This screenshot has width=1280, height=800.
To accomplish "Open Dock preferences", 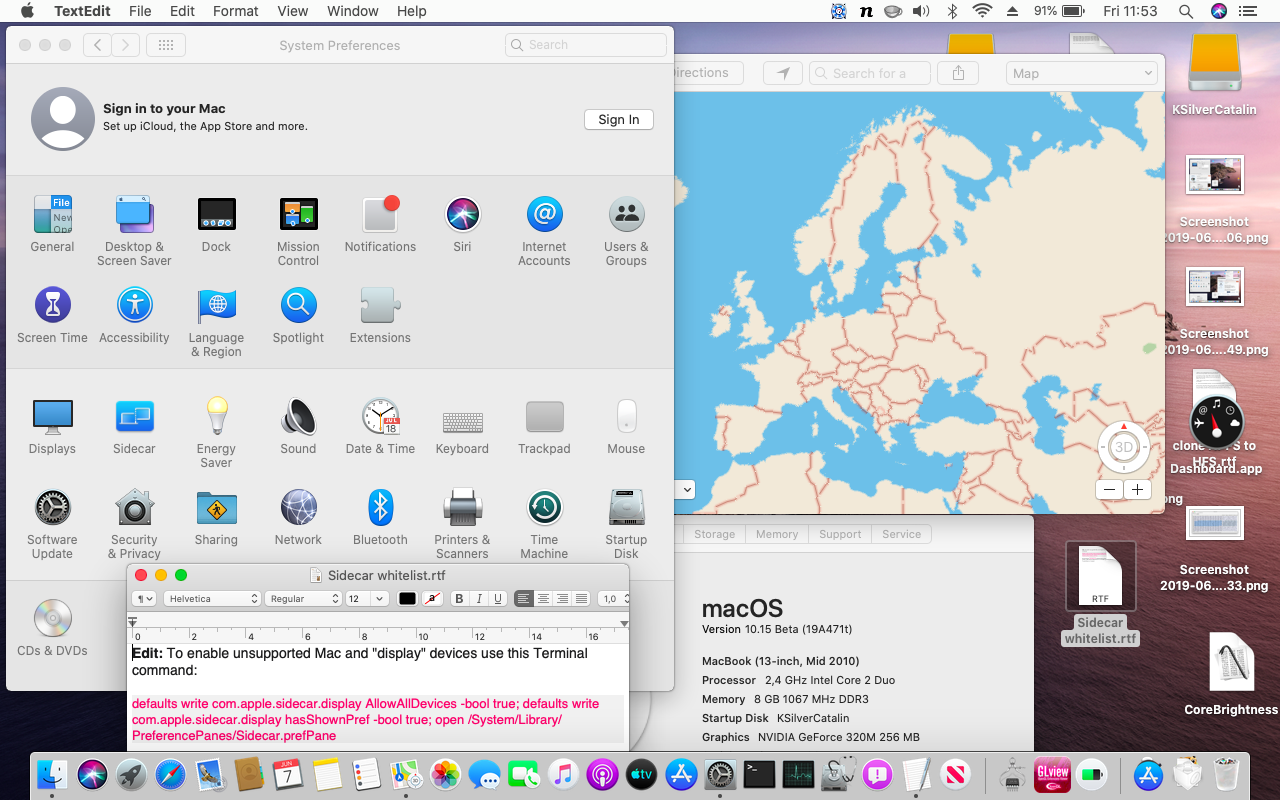I will 216,224.
